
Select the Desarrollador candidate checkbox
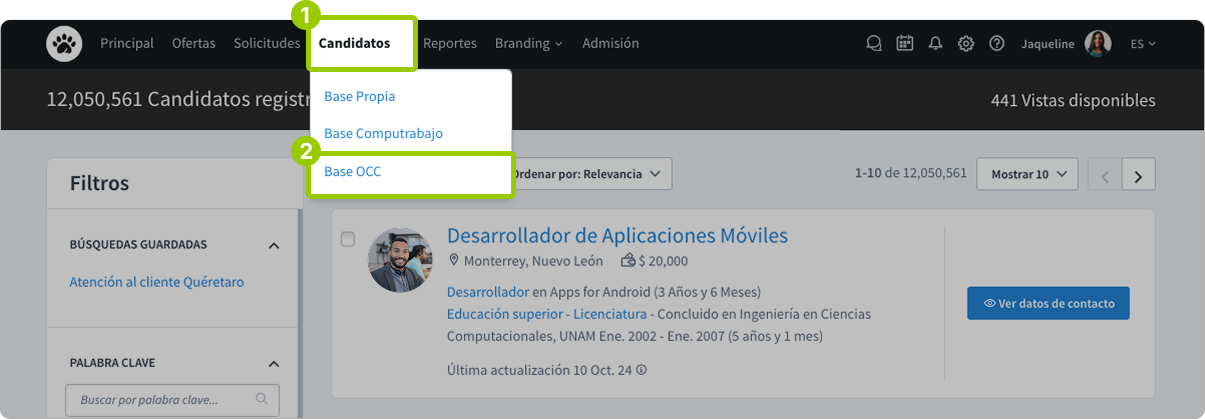348,239
